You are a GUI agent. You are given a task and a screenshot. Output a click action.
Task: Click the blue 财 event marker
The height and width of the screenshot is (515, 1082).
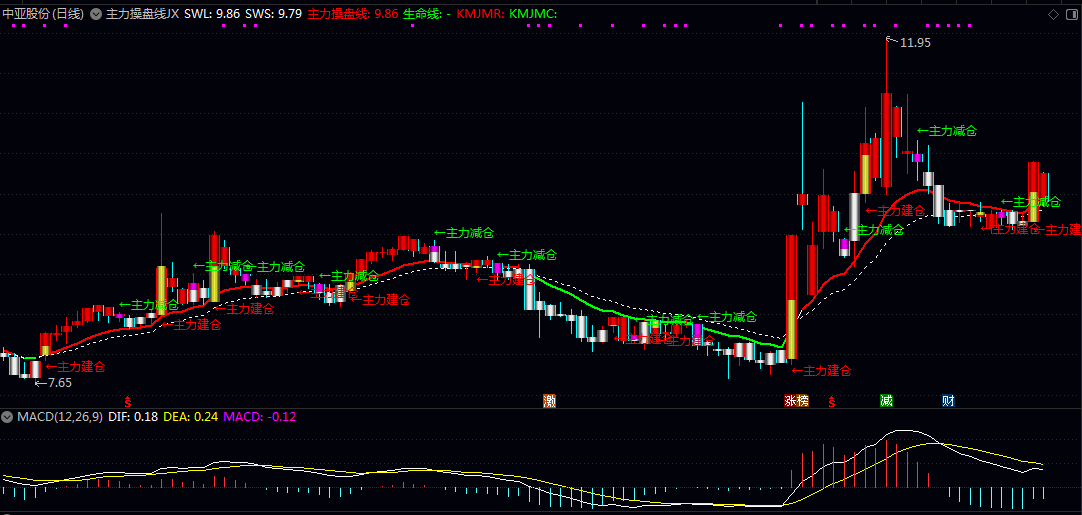(x=949, y=400)
